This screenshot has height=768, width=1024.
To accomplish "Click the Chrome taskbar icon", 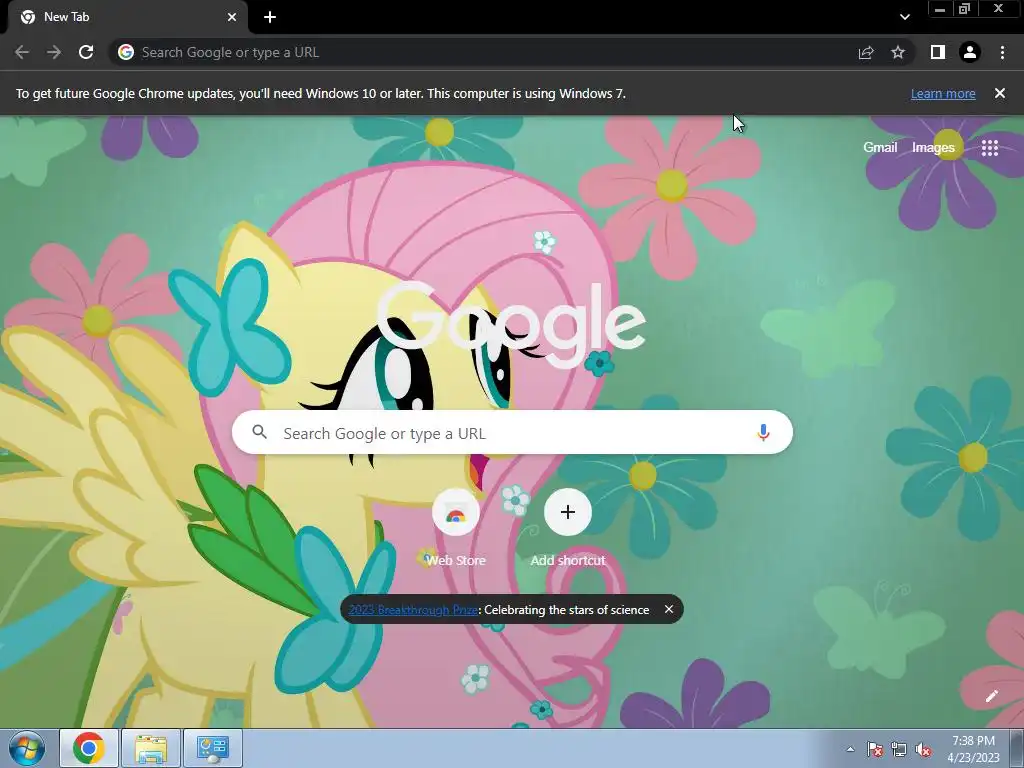I will tap(89, 748).
